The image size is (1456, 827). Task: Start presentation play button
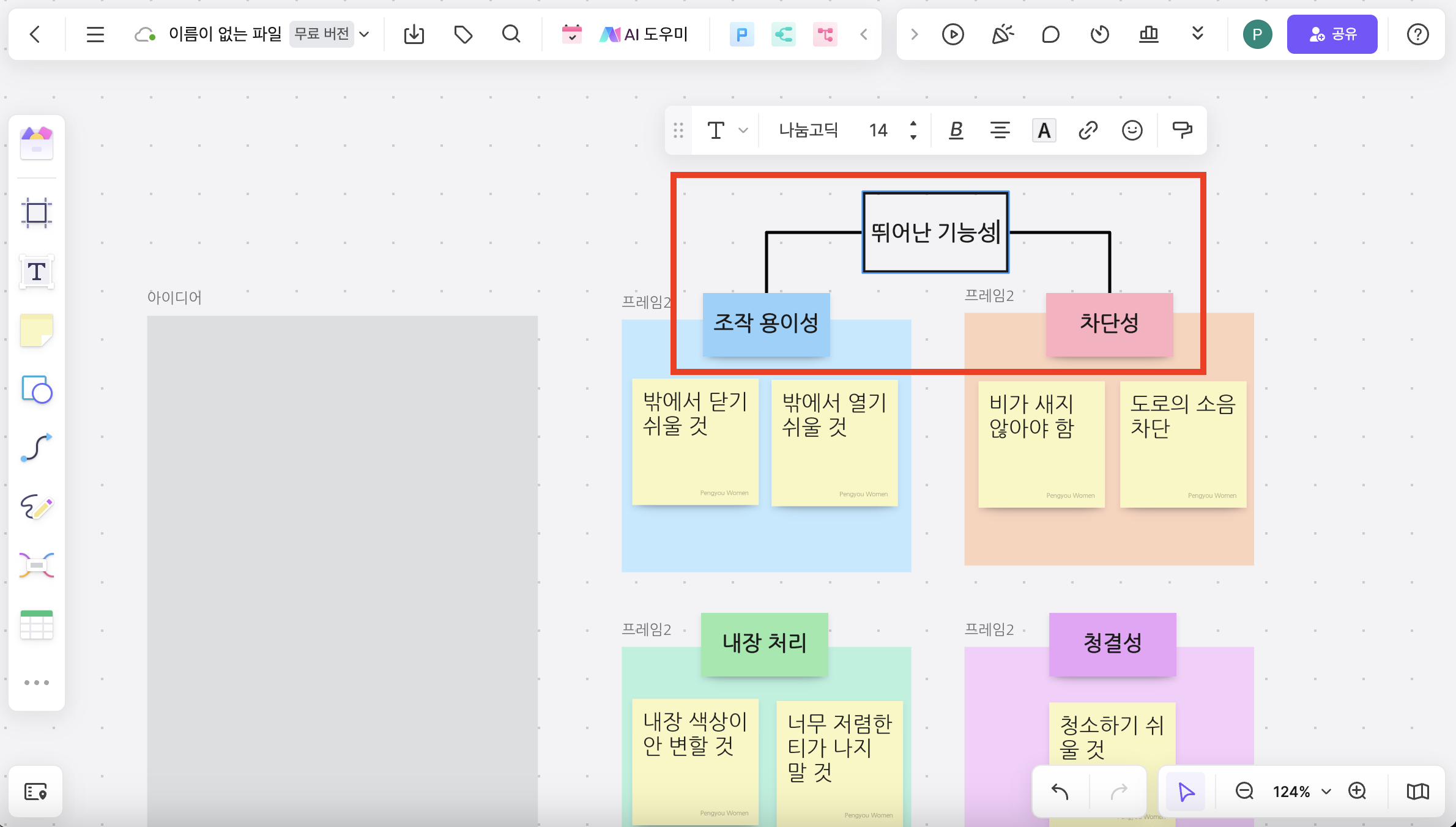[953, 34]
